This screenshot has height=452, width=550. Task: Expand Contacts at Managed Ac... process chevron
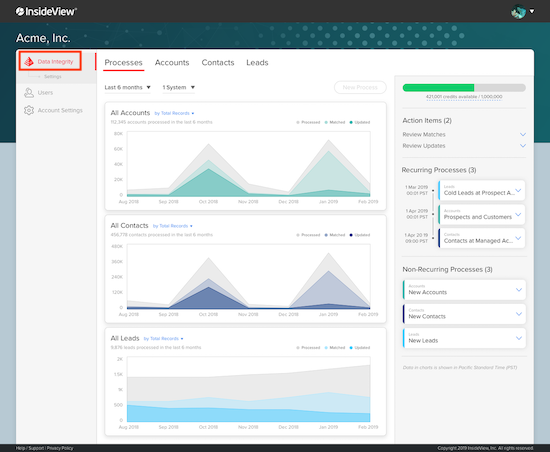tap(518, 238)
